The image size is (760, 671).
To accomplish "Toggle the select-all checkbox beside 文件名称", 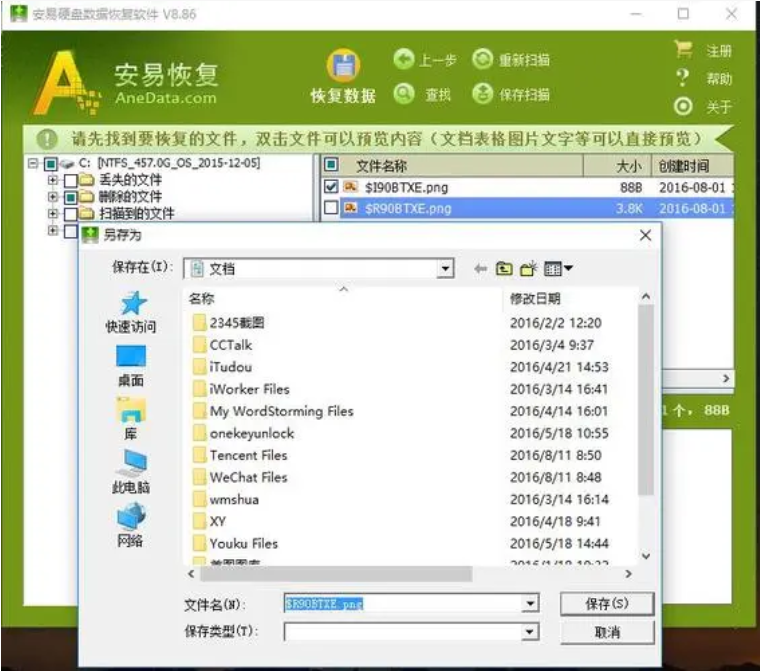I will coord(331,165).
